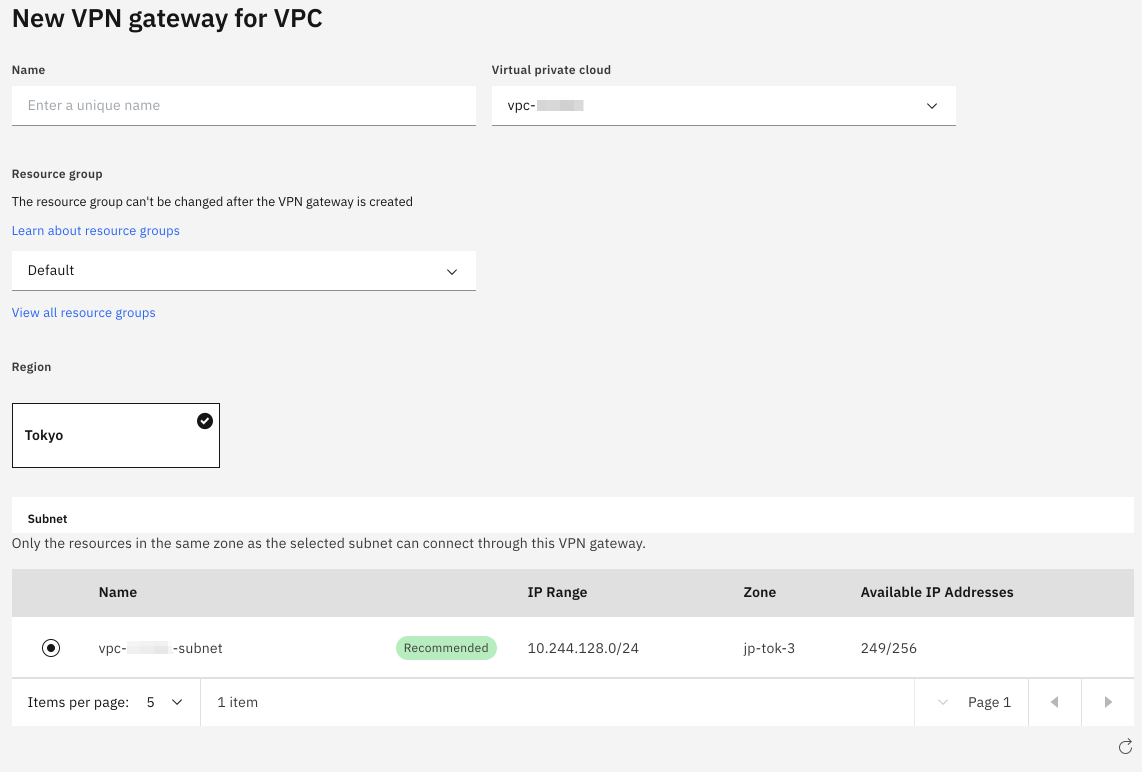Click the refresh icon below the subnet table

click(x=1125, y=747)
